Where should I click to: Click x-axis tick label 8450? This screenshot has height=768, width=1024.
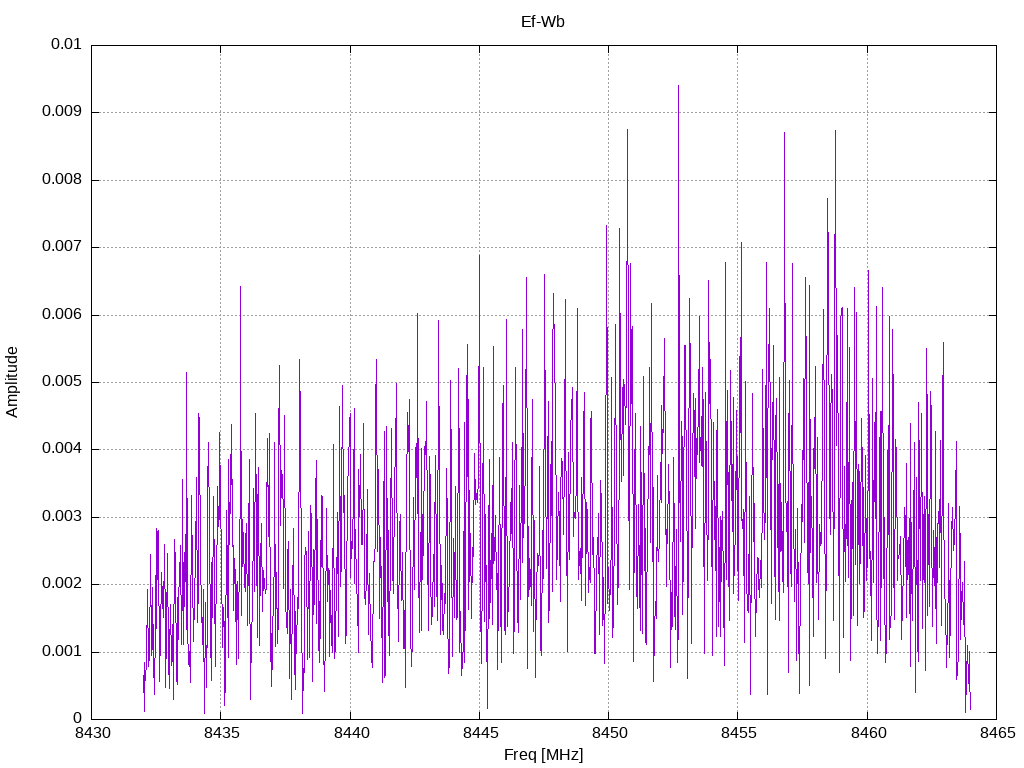click(x=609, y=733)
